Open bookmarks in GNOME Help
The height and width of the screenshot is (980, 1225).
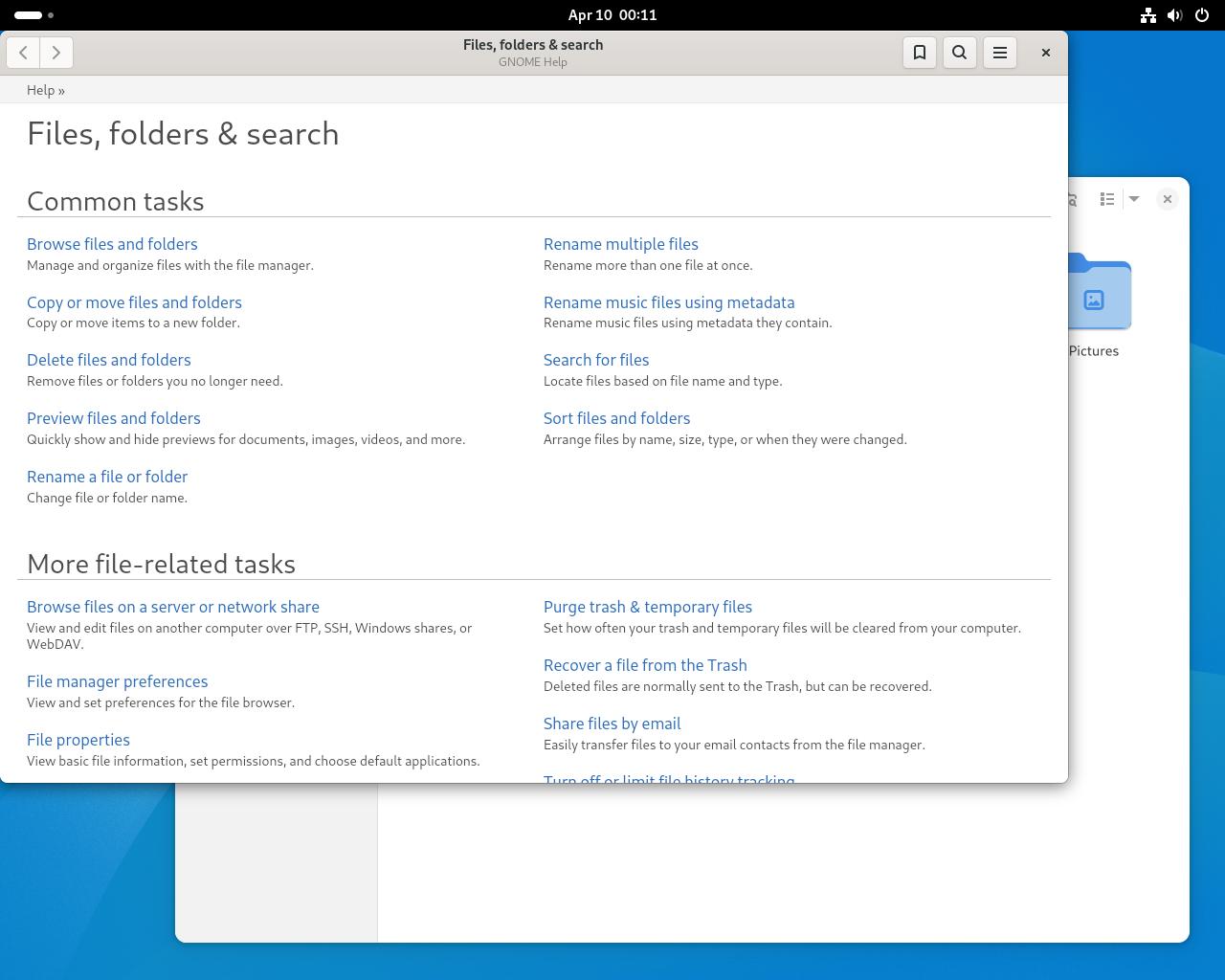point(920,53)
